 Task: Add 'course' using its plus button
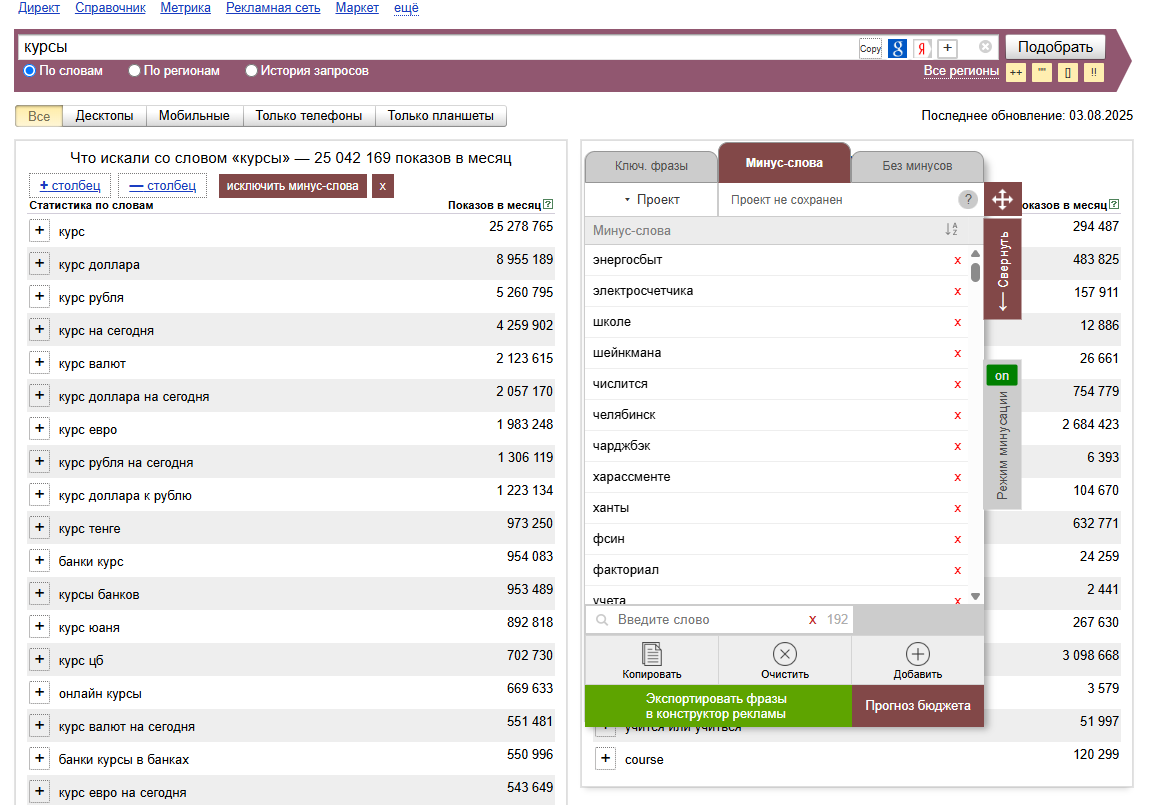click(x=605, y=759)
